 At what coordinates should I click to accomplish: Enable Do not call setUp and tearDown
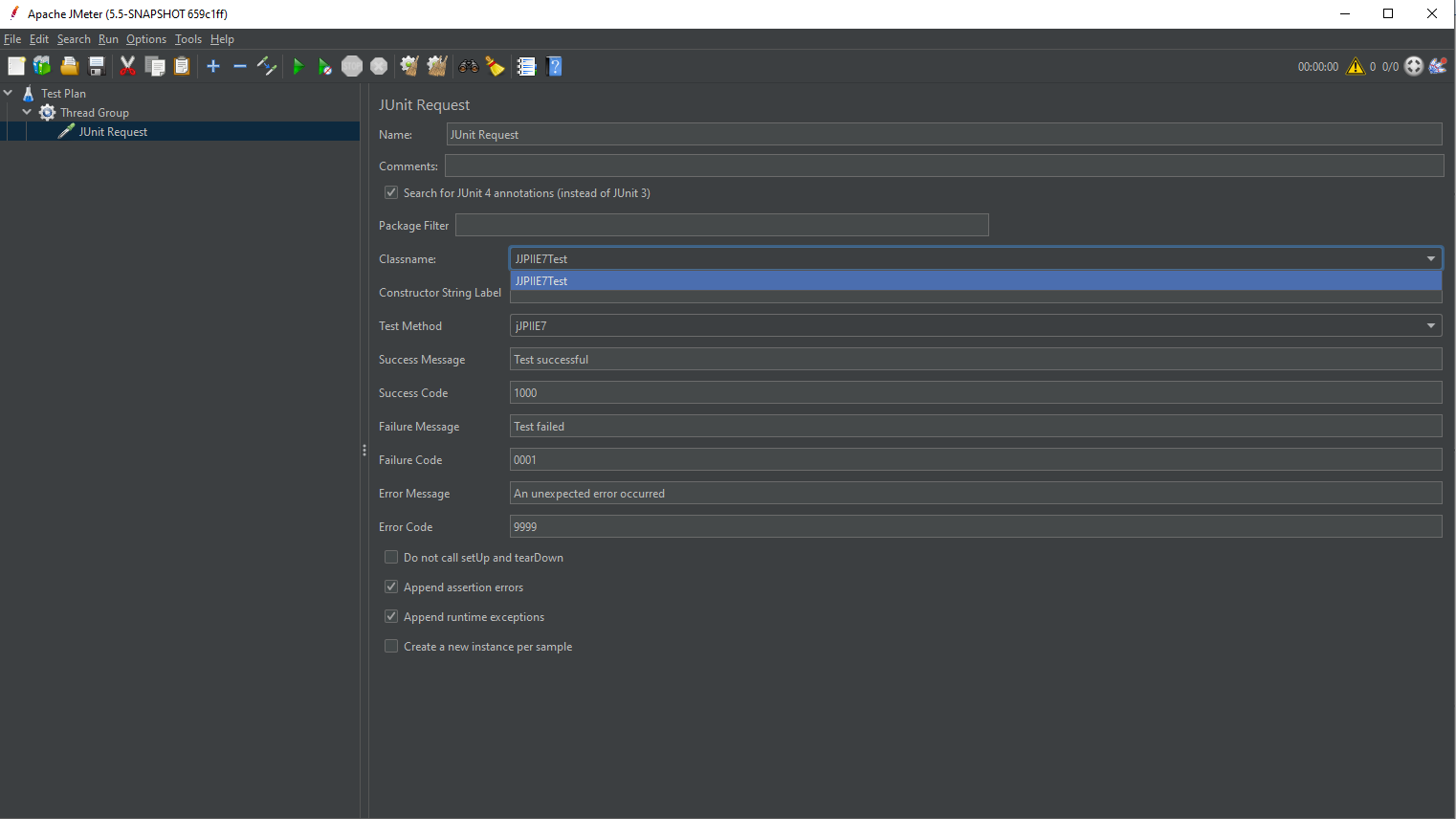pyautogui.click(x=391, y=557)
